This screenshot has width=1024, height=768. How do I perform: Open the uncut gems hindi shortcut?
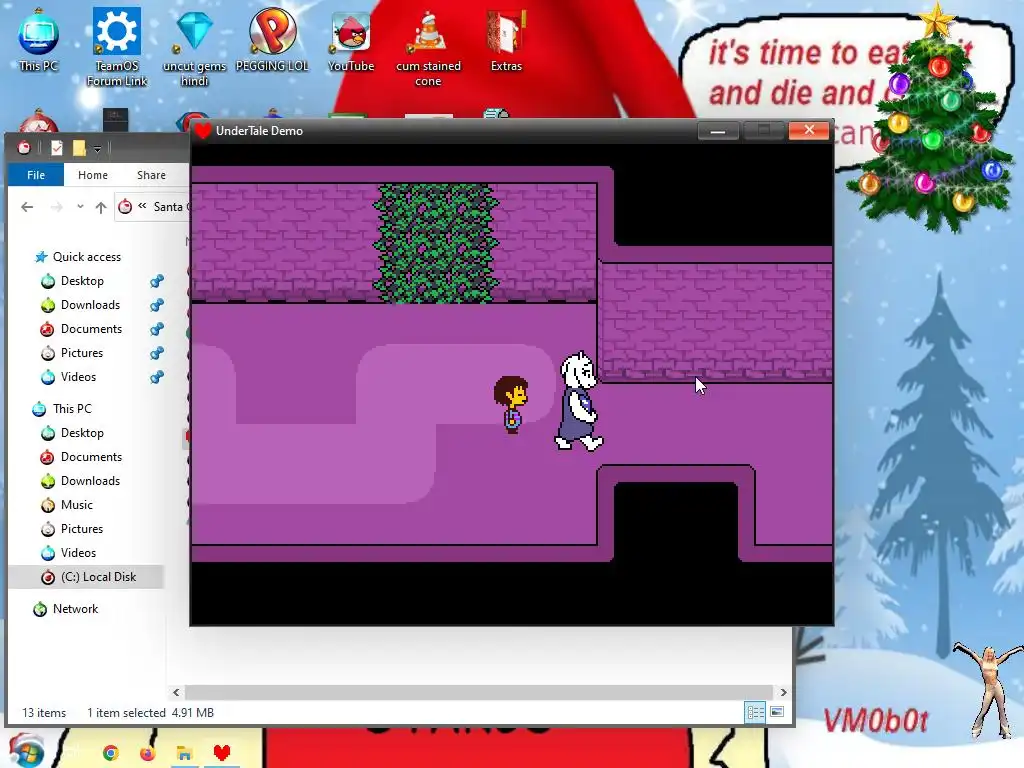195,46
